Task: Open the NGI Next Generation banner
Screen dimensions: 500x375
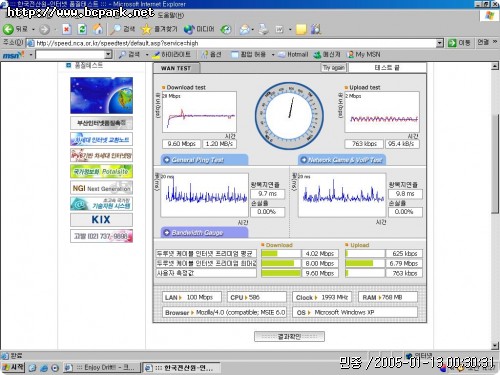Action: click(101, 188)
